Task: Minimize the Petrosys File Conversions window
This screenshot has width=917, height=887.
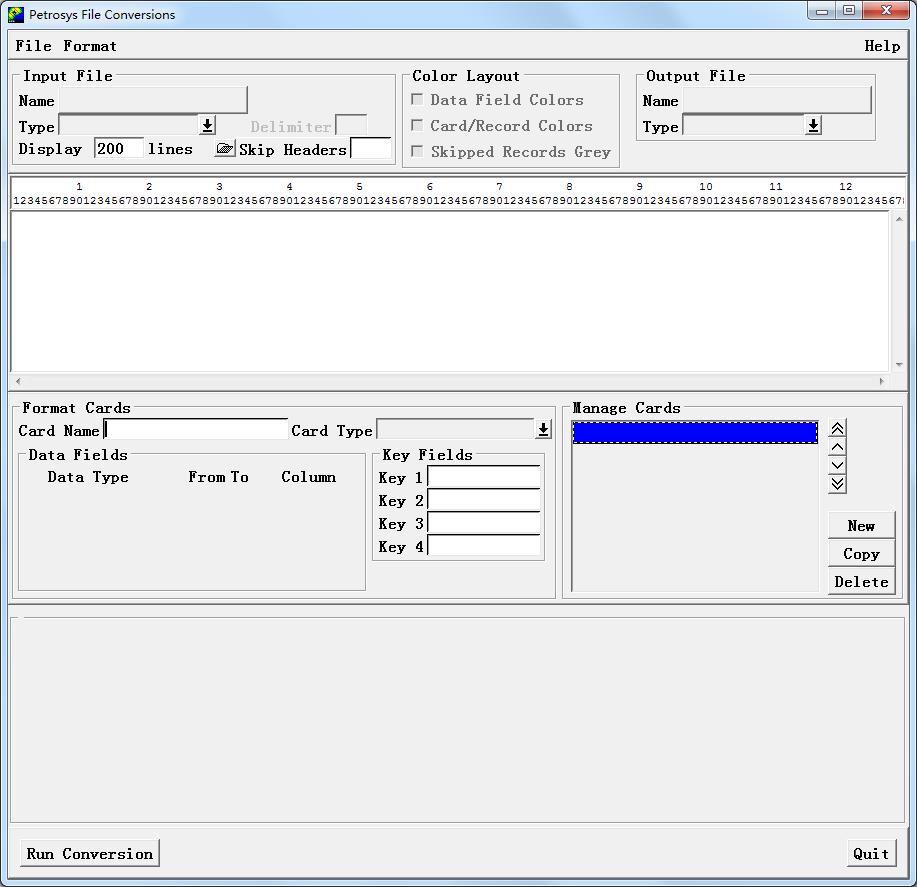Action: (822, 11)
